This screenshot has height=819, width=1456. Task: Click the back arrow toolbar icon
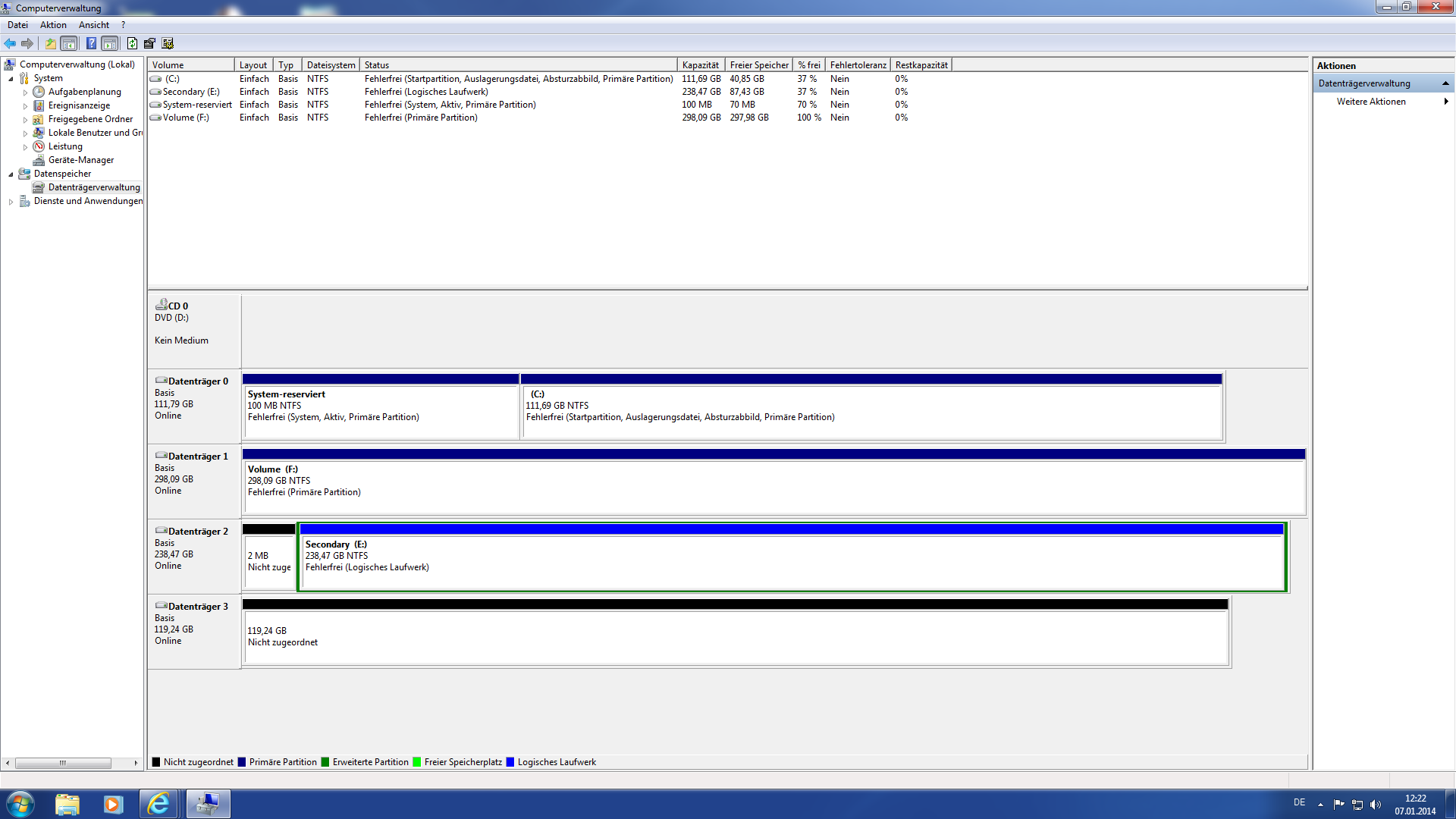(x=10, y=43)
